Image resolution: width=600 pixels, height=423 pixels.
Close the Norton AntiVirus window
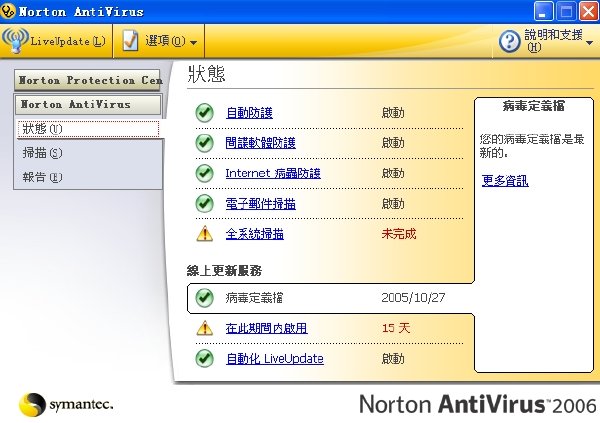[588, 11]
